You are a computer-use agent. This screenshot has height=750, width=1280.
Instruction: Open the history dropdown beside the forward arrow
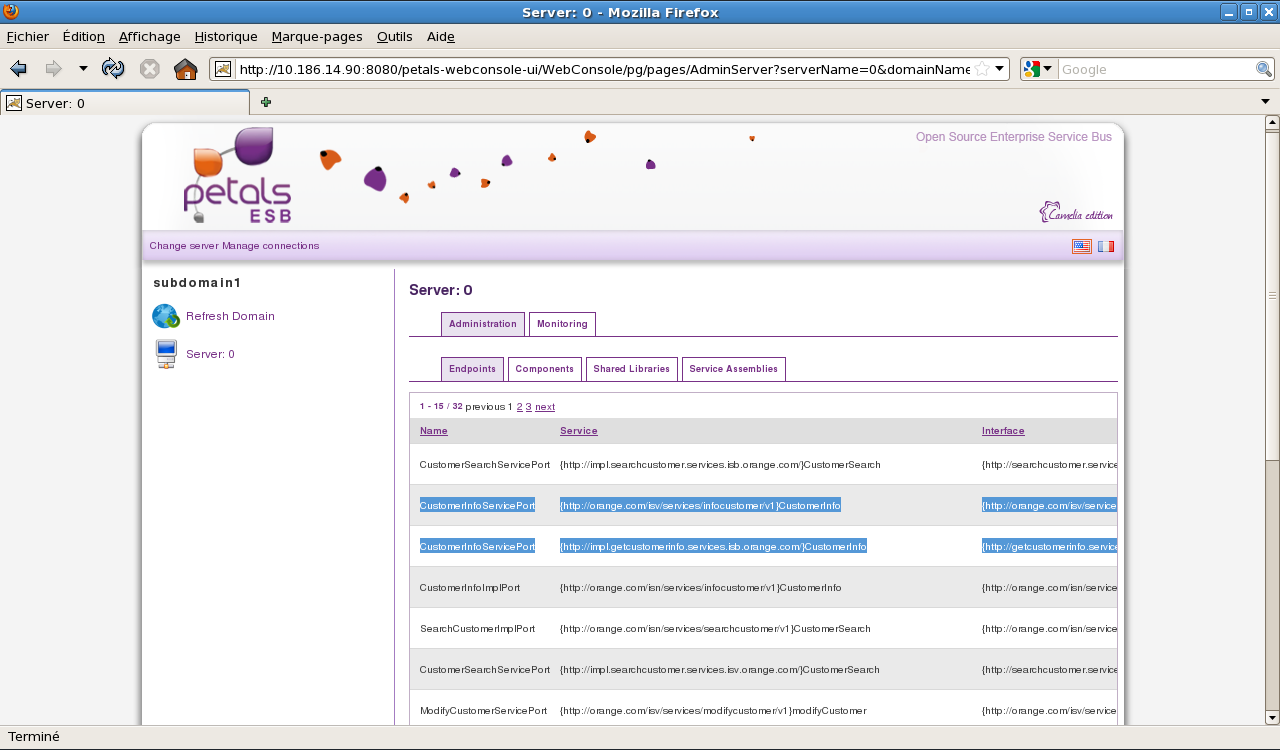click(83, 69)
